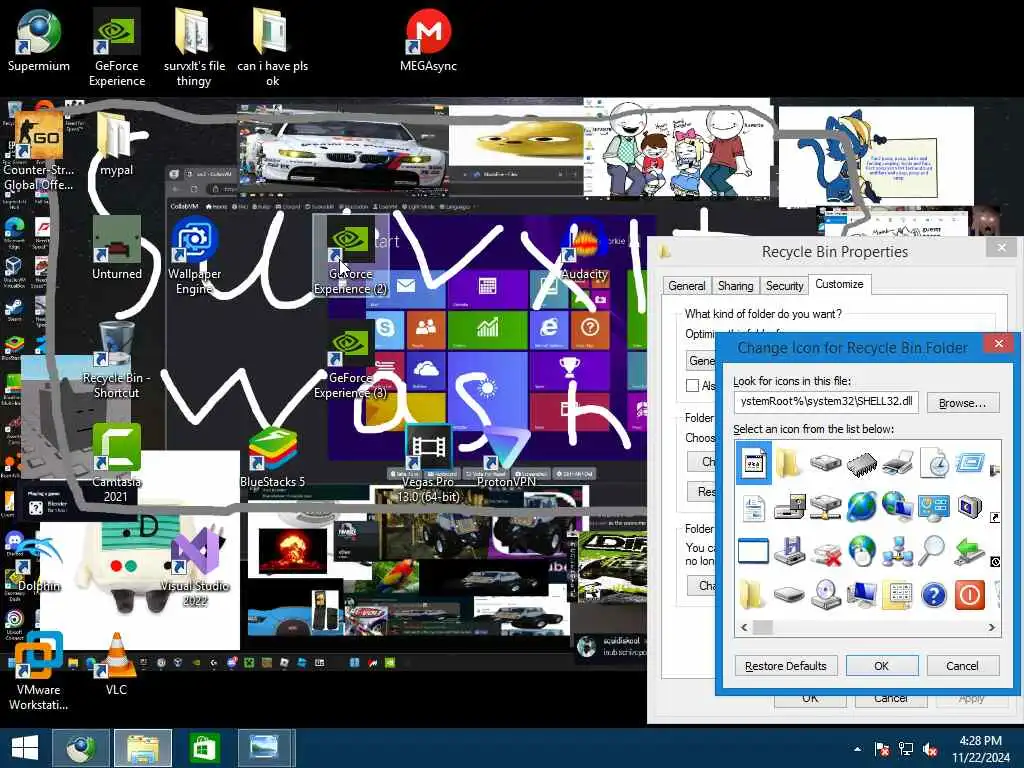This screenshot has width=1024, height=768.
Task: Launch the Counter-Strike Global Offensive shortcut
Action: point(39,152)
